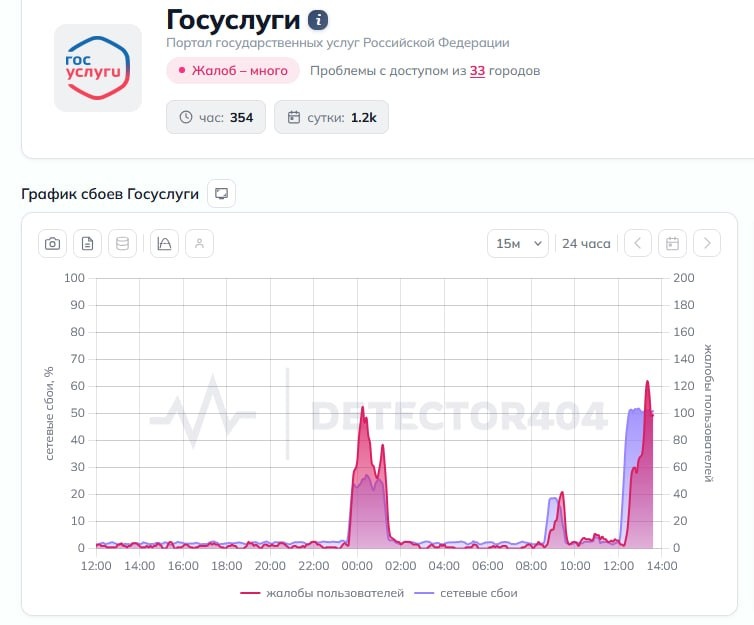Click the complaints peak near 13:30 on chart

coord(647,382)
